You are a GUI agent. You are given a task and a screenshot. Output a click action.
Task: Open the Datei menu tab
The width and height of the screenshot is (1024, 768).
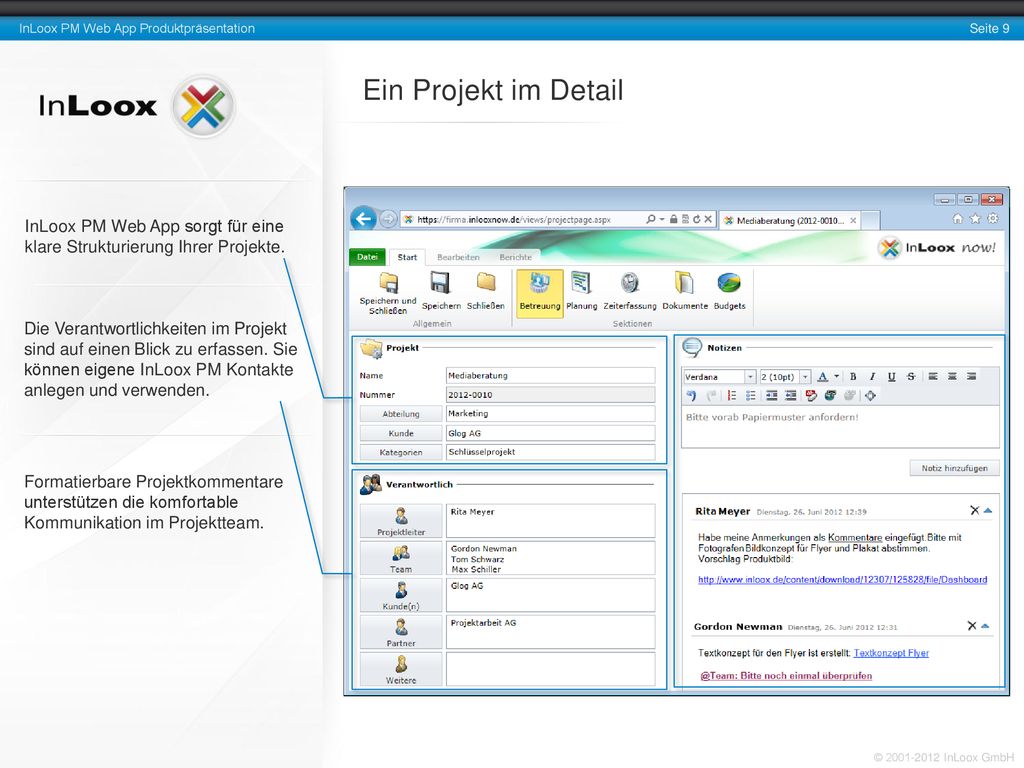tap(368, 257)
